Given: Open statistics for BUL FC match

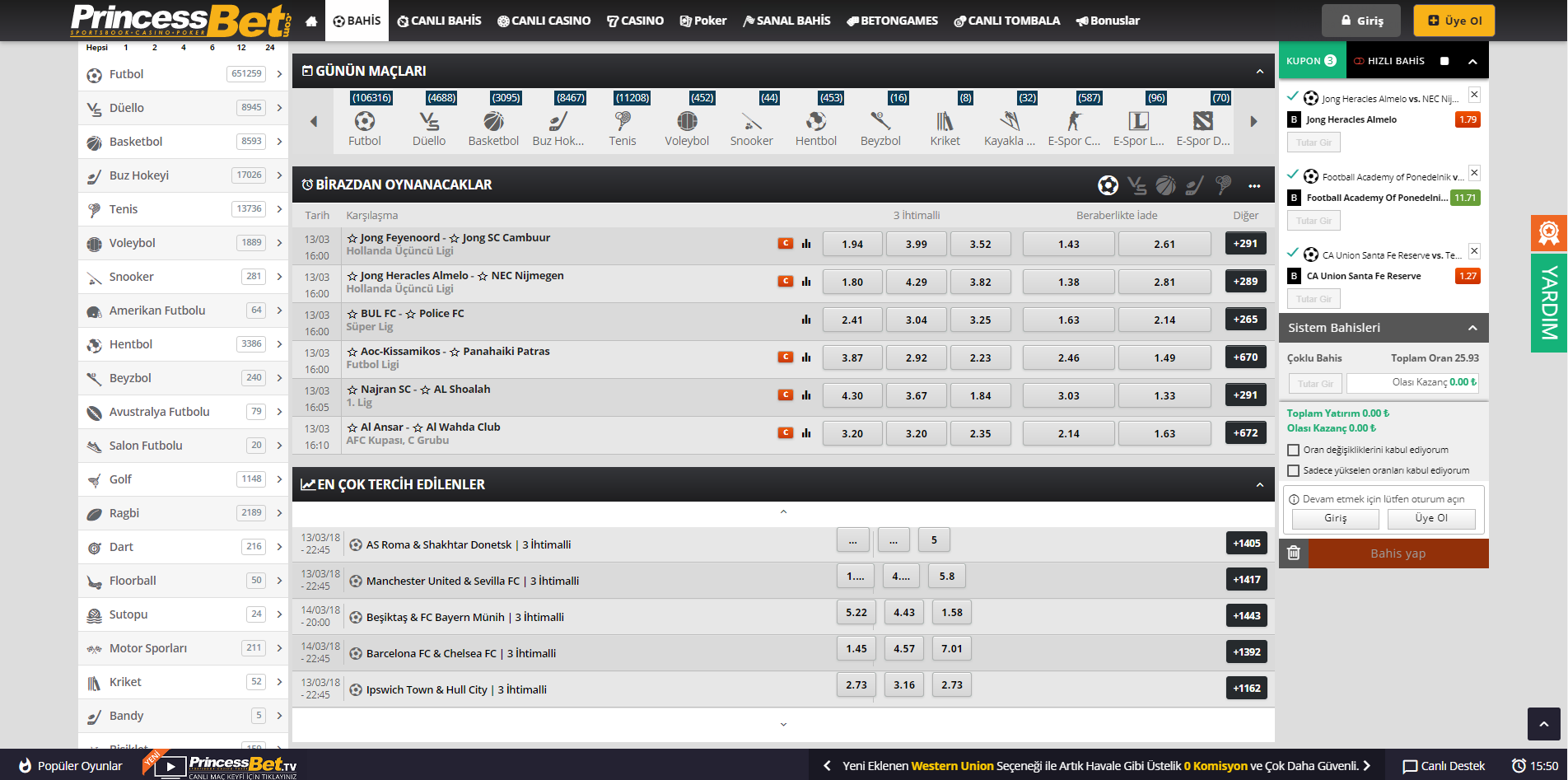Looking at the screenshot, I should (806, 320).
